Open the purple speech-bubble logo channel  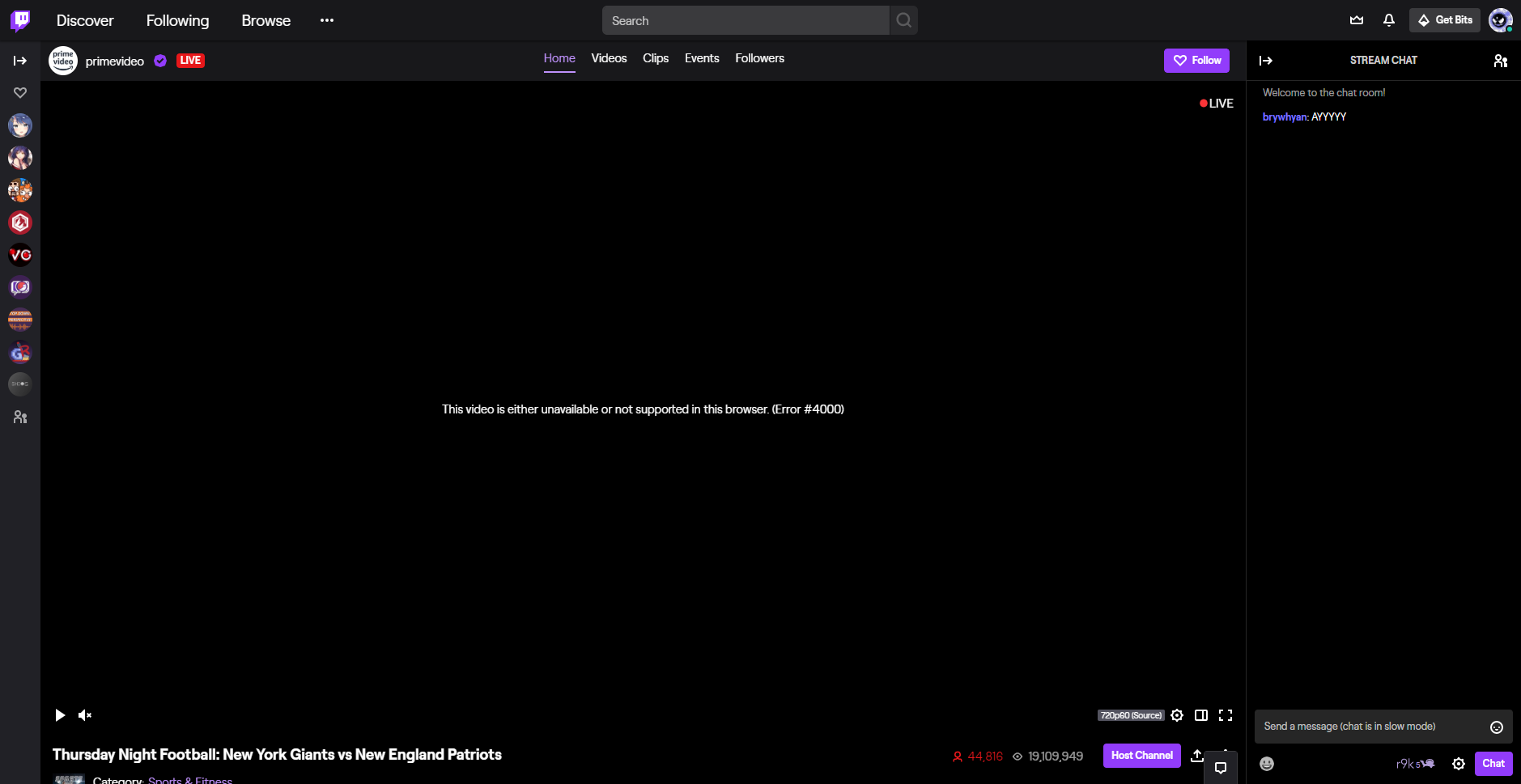click(x=20, y=287)
